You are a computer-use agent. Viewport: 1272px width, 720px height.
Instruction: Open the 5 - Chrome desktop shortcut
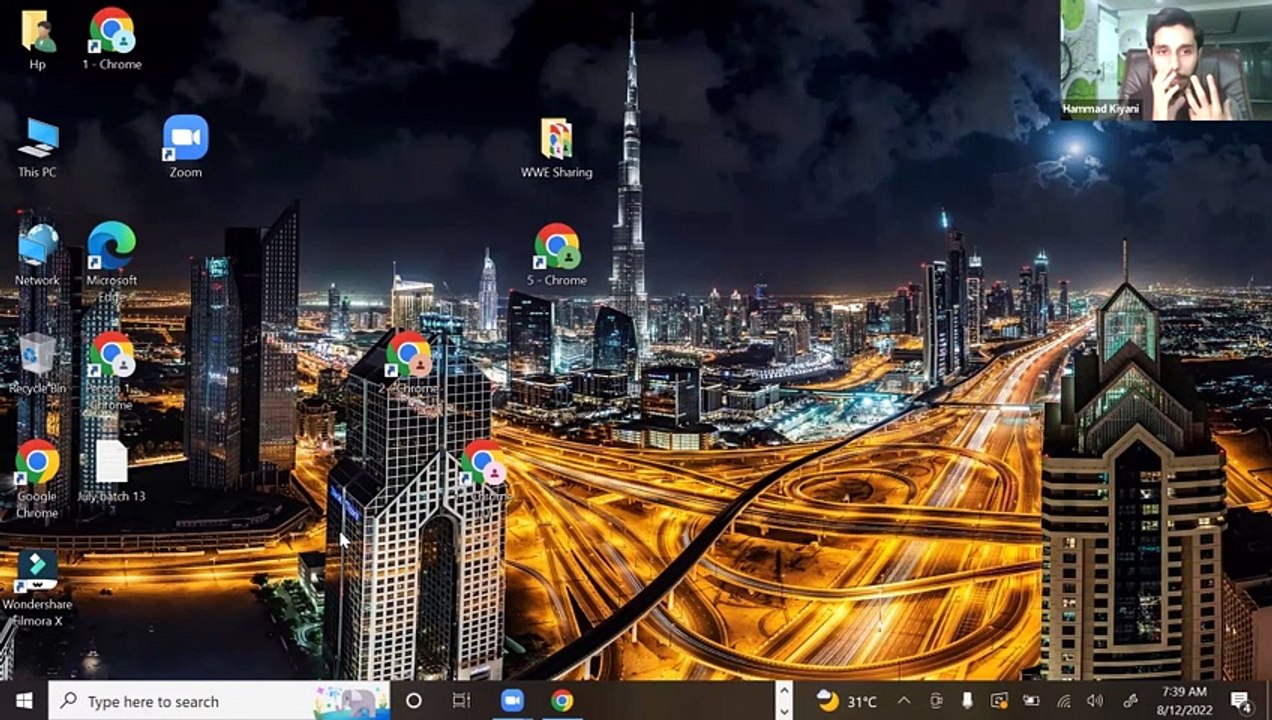click(x=557, y=255)
